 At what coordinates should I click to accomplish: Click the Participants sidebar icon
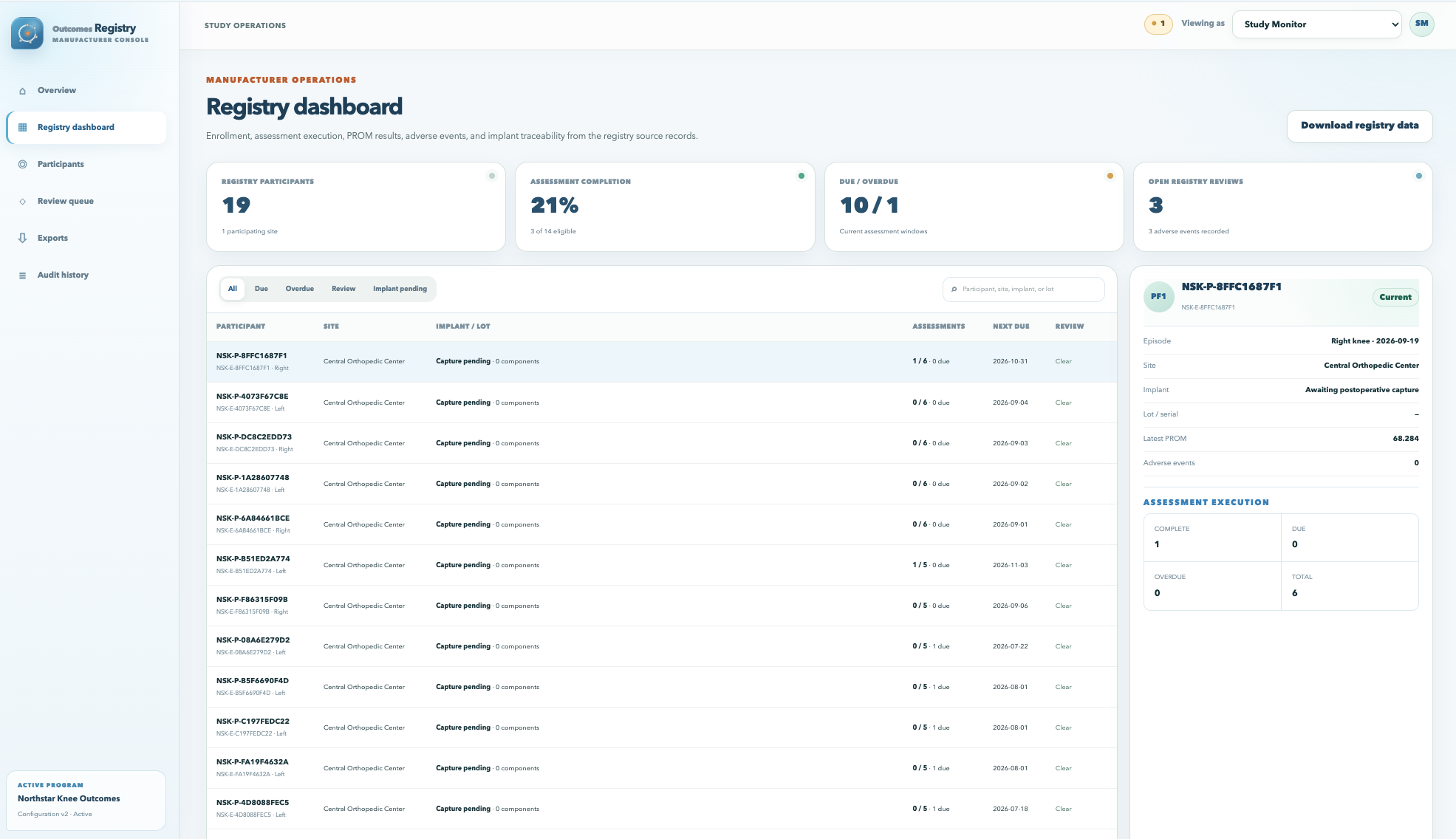coord(22,165)
